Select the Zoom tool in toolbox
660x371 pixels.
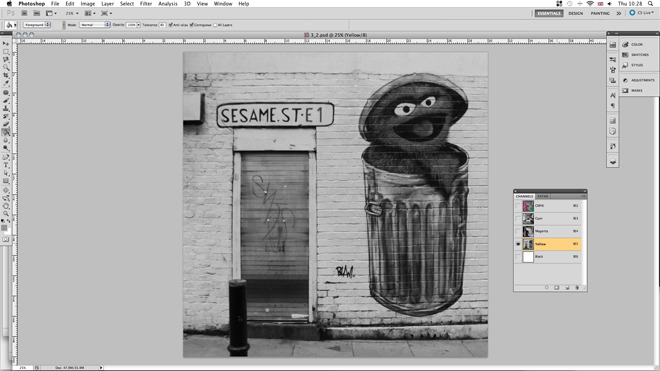[6, 214]
